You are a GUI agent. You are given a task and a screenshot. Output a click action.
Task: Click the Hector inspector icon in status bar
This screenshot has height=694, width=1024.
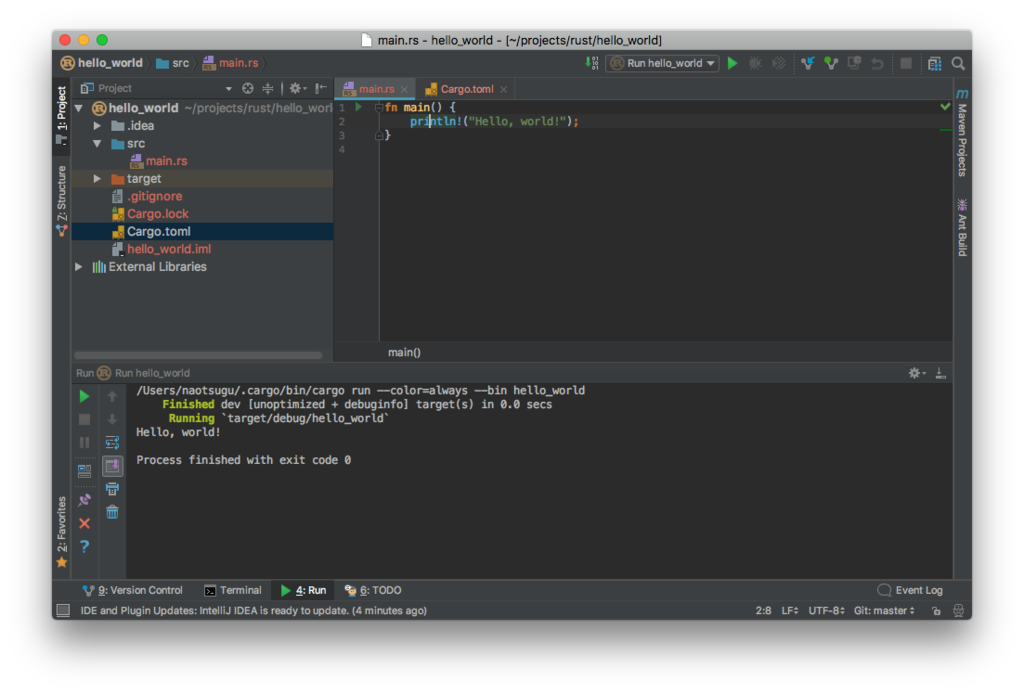click(x=958, y=610)
